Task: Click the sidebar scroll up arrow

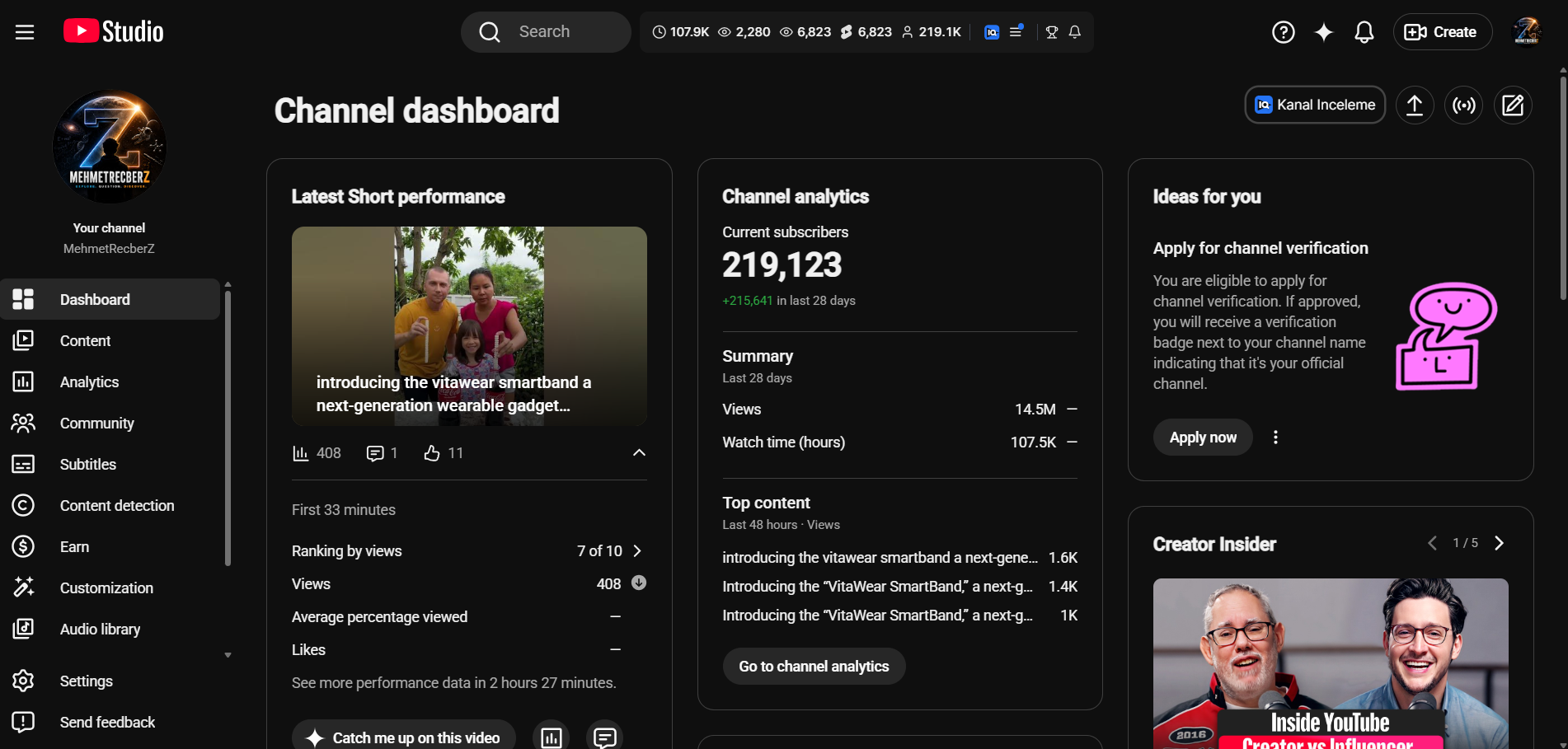Action: pos(228,285)
